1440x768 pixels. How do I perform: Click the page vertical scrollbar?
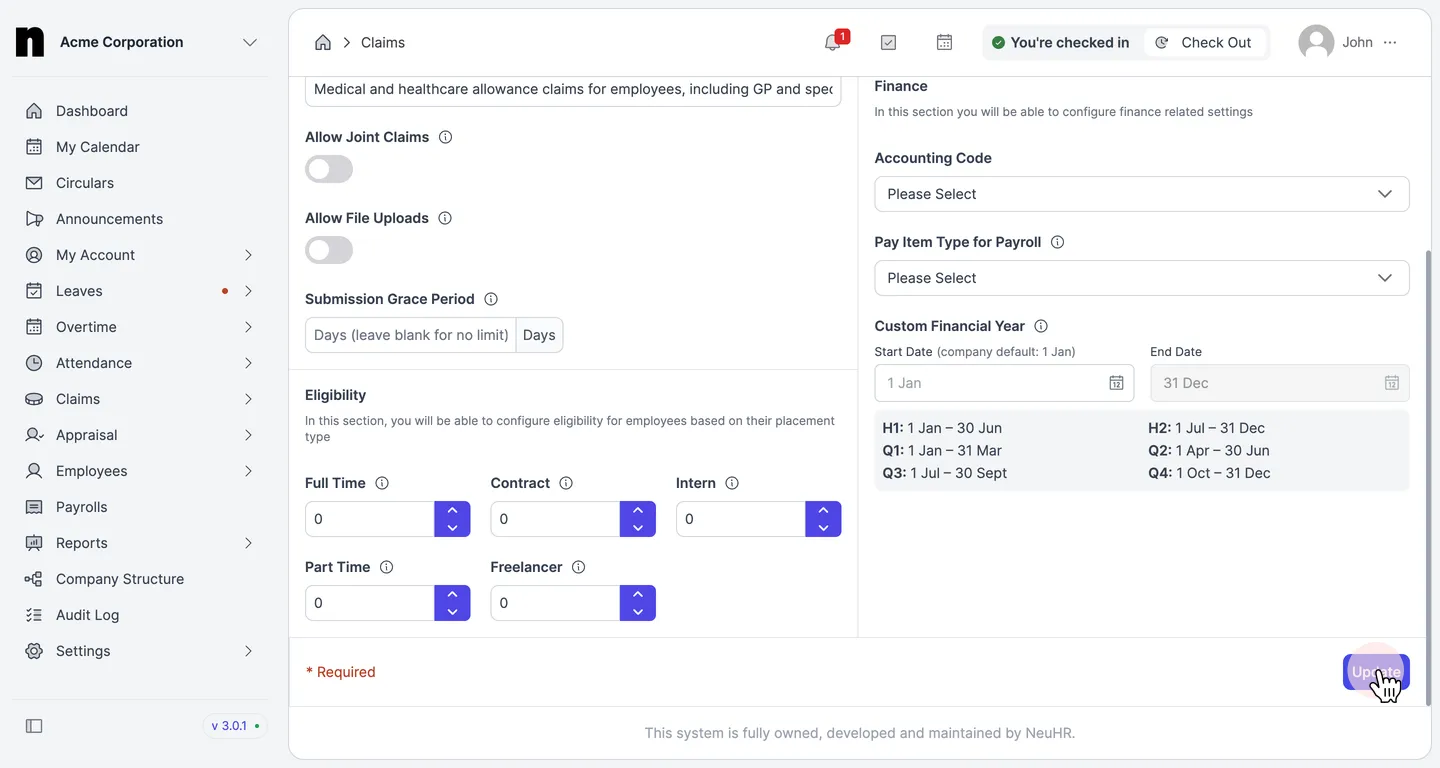click(1427, 478)
